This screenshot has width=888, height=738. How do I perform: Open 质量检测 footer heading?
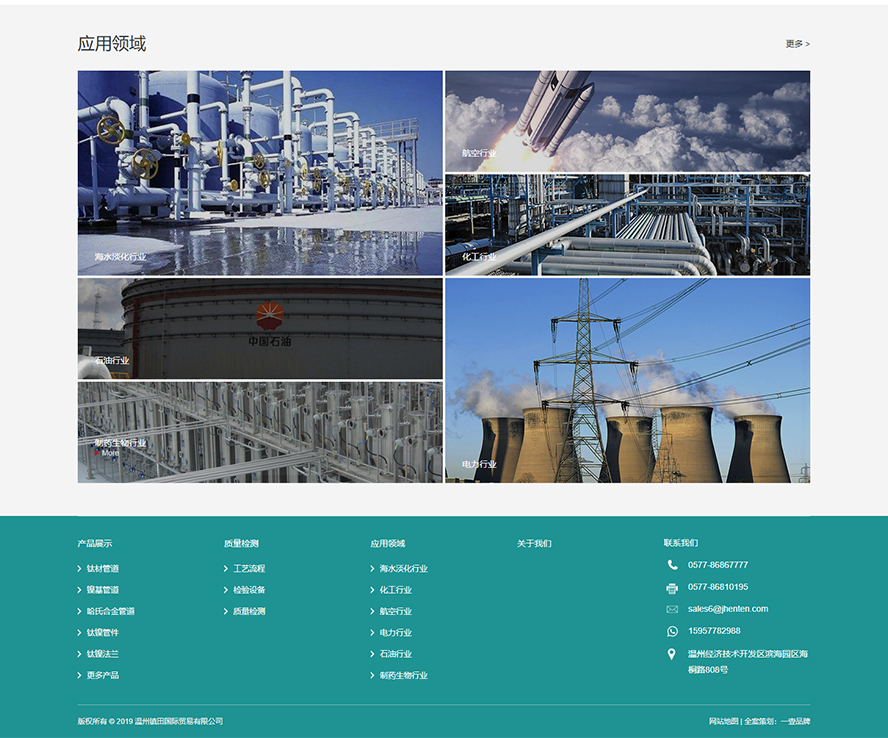click(x=241, y=544)
